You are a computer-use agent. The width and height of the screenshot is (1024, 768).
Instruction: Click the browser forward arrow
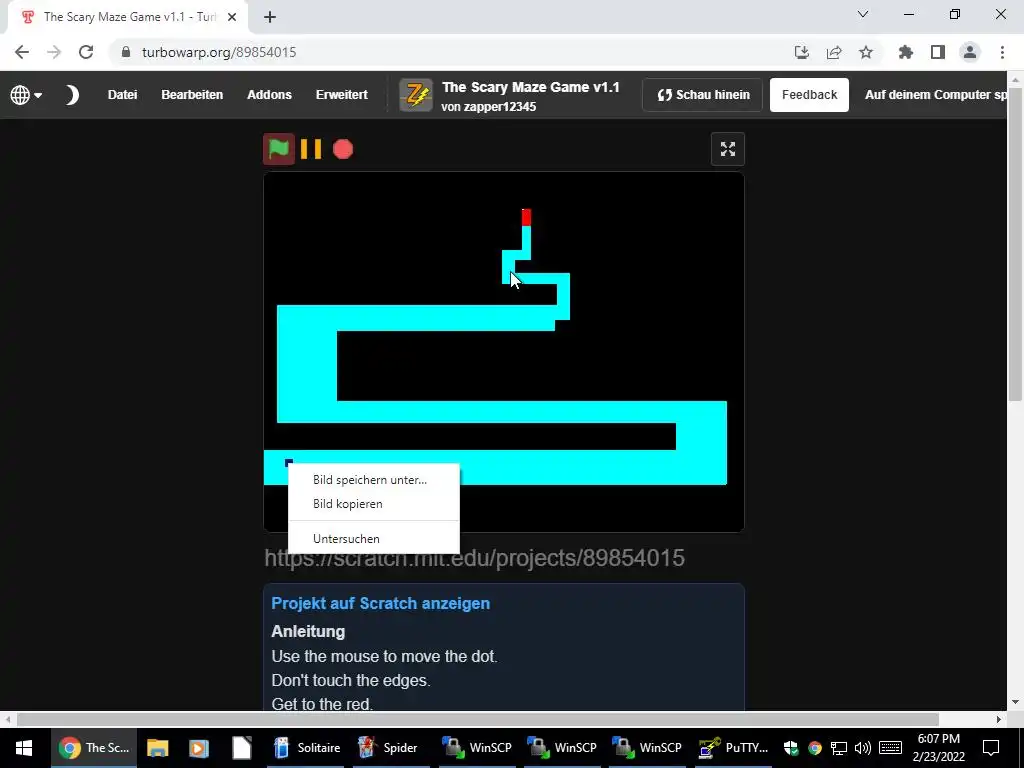[x=54, y=52]
